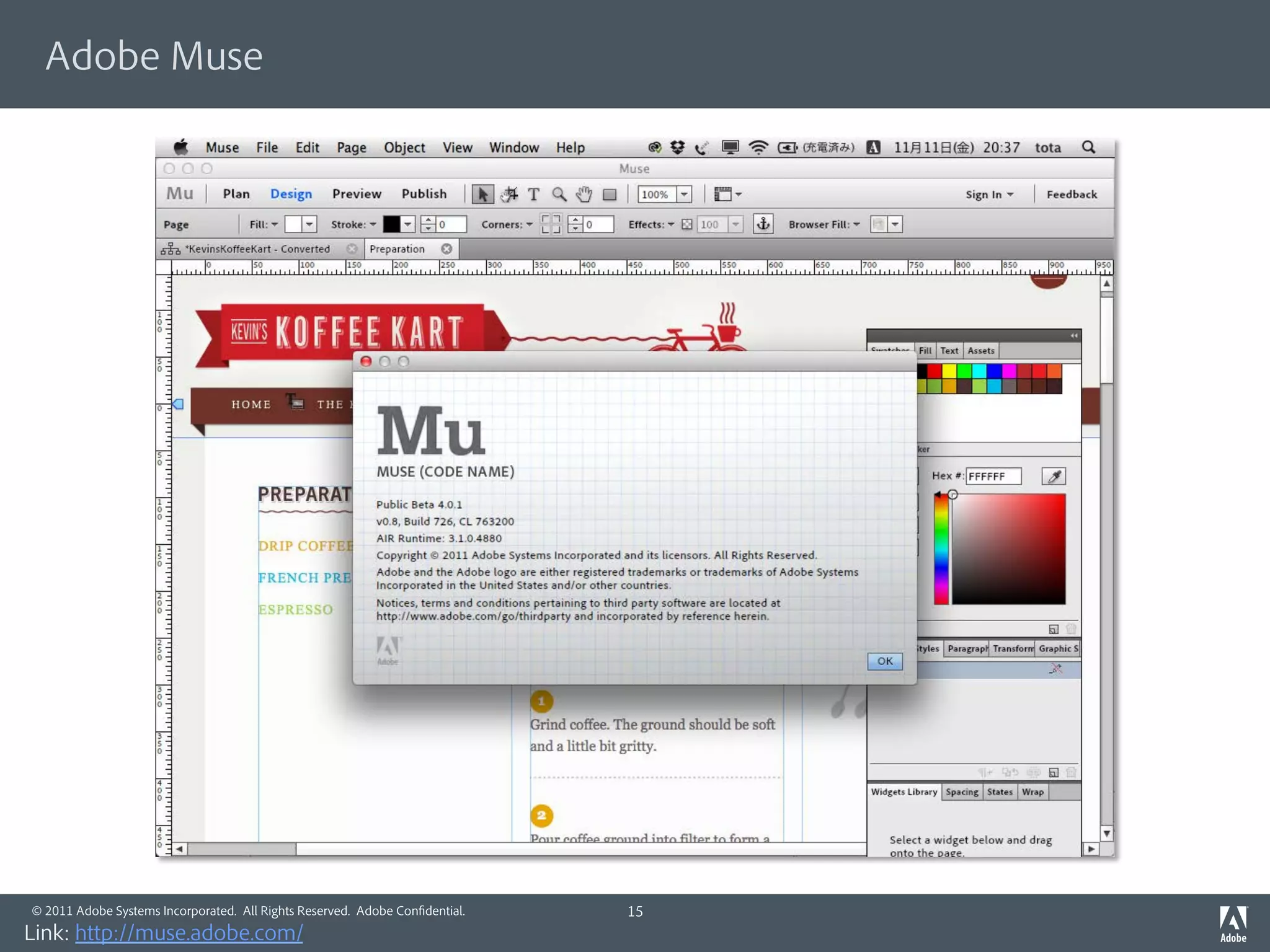Select the Selection arrow tool

pyautogui.click(x=482, y=195)
